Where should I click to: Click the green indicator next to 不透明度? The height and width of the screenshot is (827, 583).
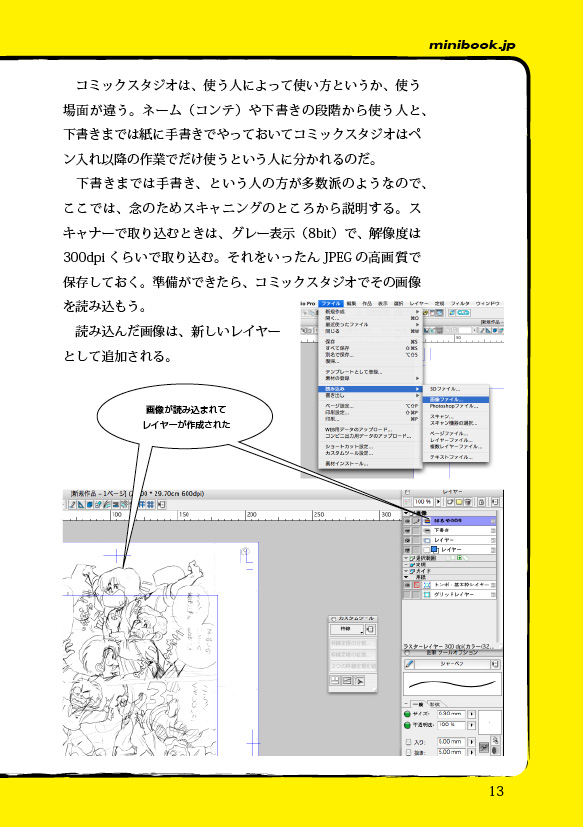[x=407, y=725]
